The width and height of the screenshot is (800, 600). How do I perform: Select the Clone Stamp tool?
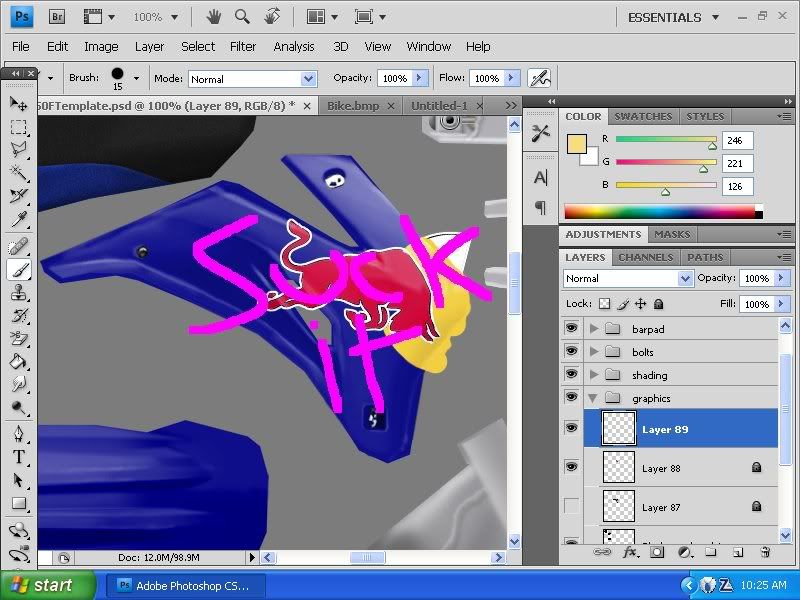(18, 293)
